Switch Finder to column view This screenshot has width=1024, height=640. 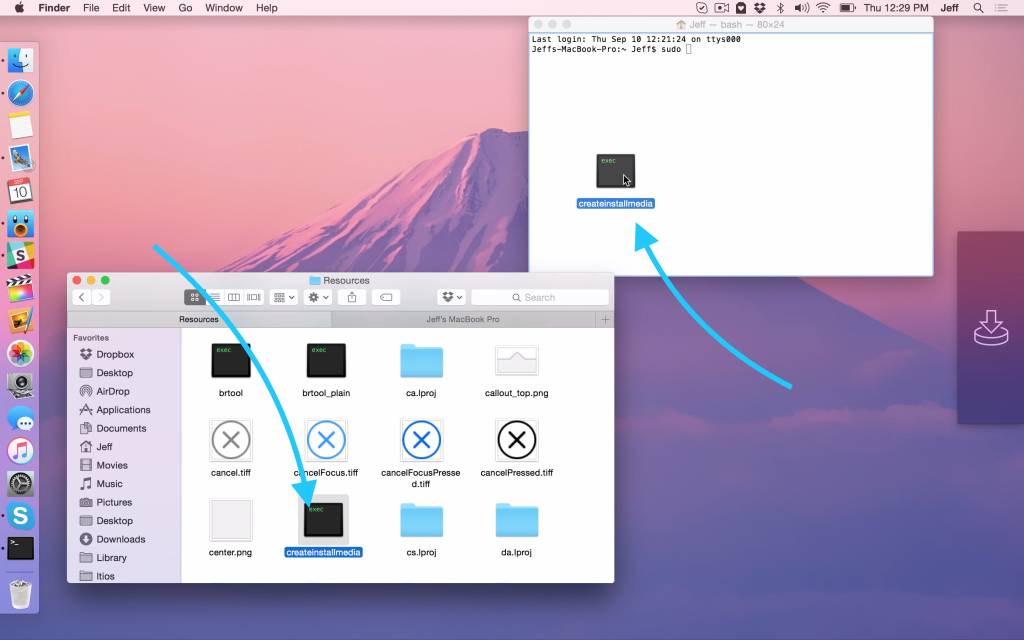point(234,297)
